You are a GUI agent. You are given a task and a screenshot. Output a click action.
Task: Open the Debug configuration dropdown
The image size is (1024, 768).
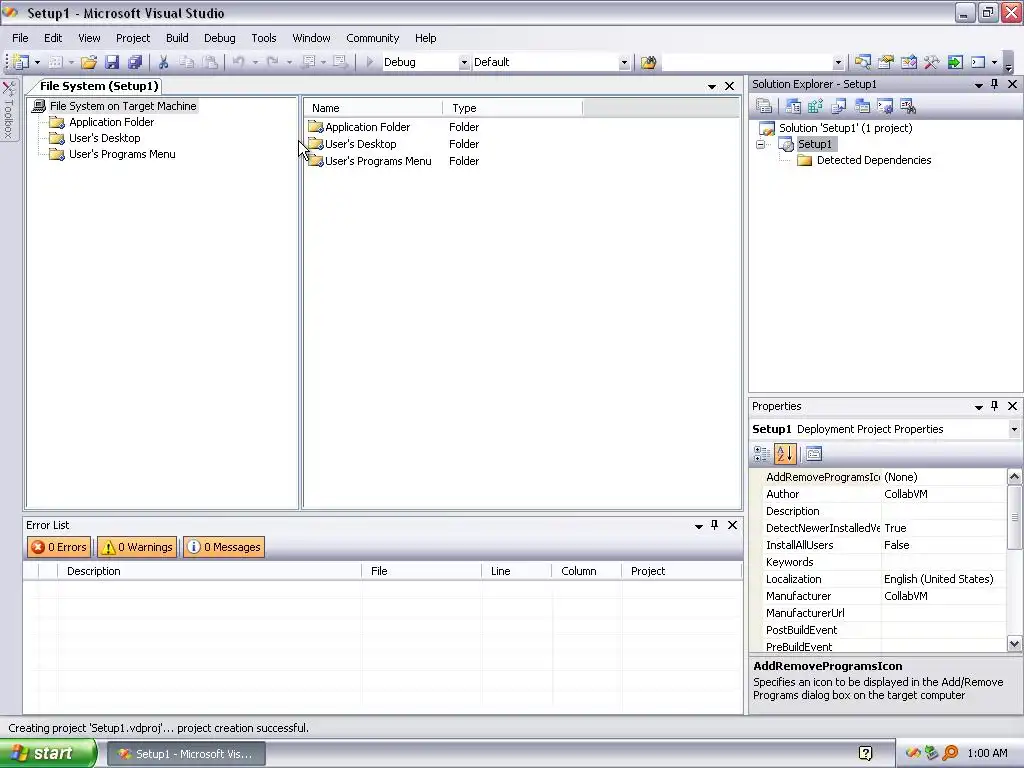coord(464,63)
